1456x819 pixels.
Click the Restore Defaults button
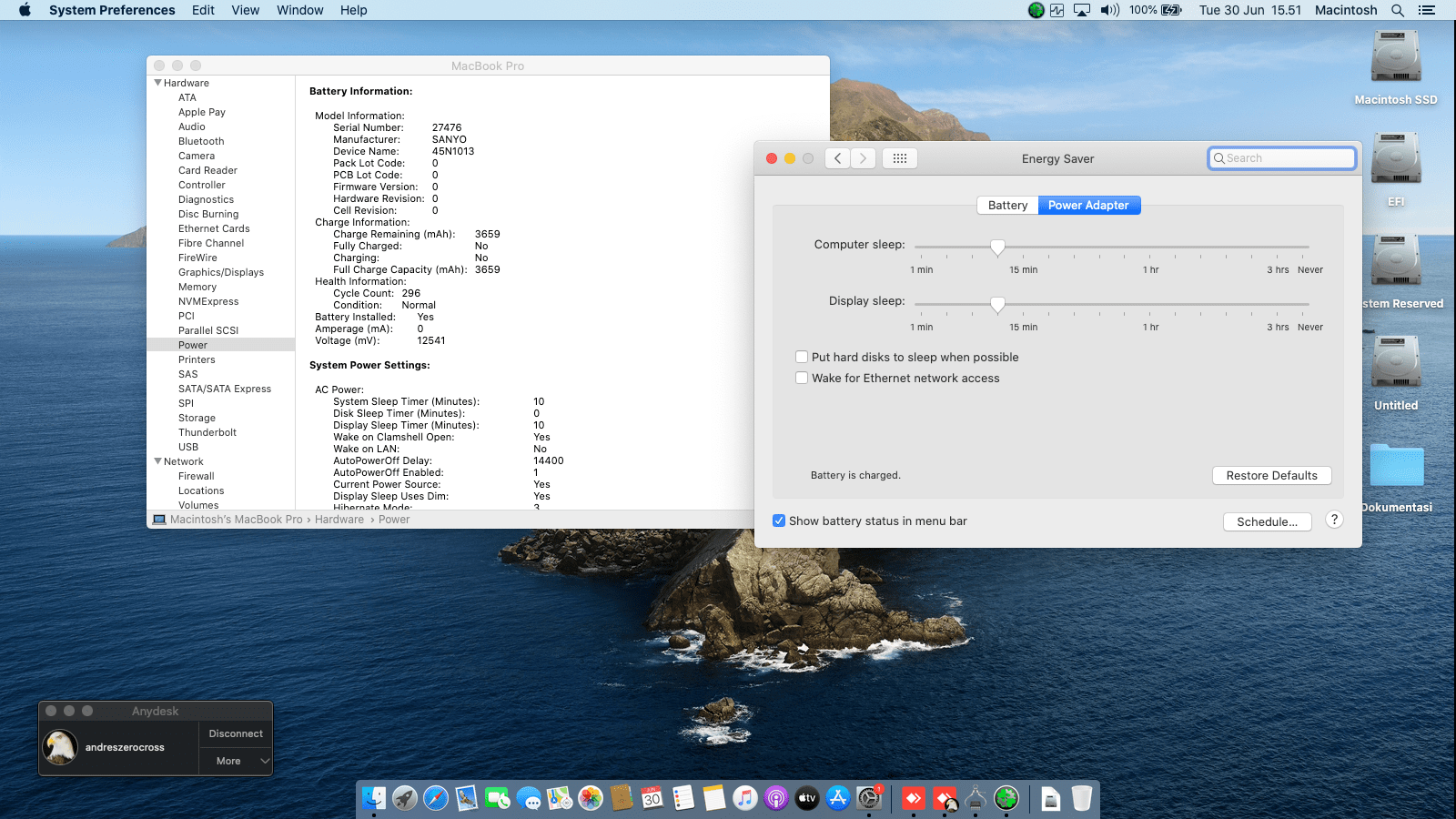point(1271,475)
